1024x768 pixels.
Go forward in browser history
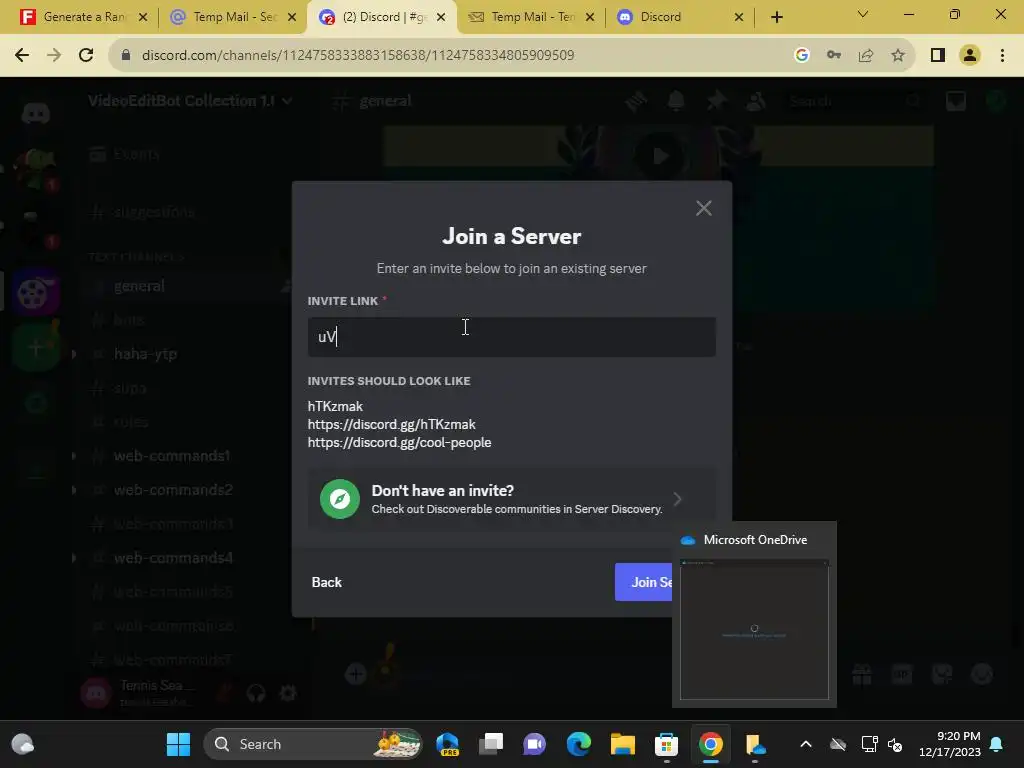[54, 55]
